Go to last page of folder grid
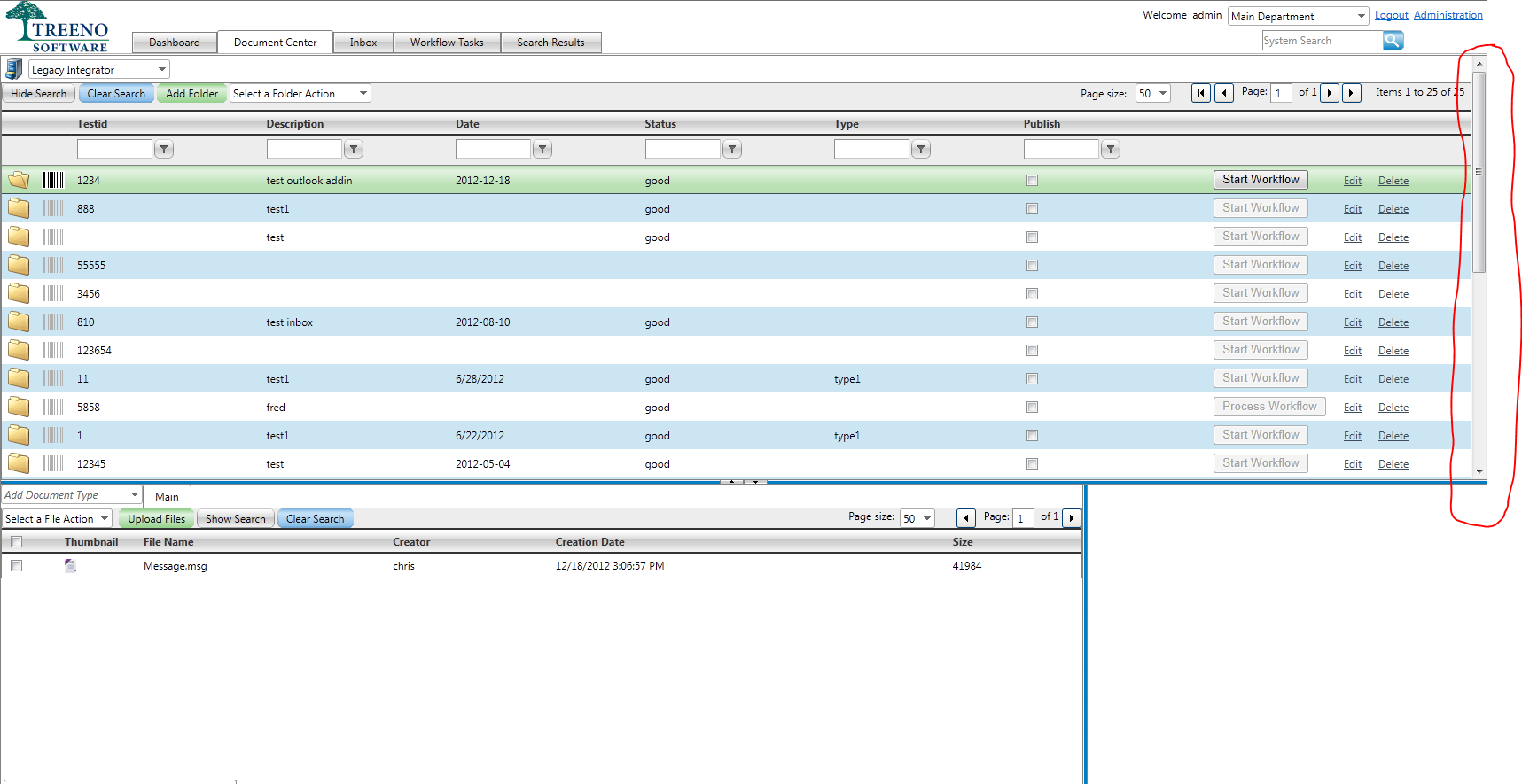1522x784 pixels. click(1352, 93)
